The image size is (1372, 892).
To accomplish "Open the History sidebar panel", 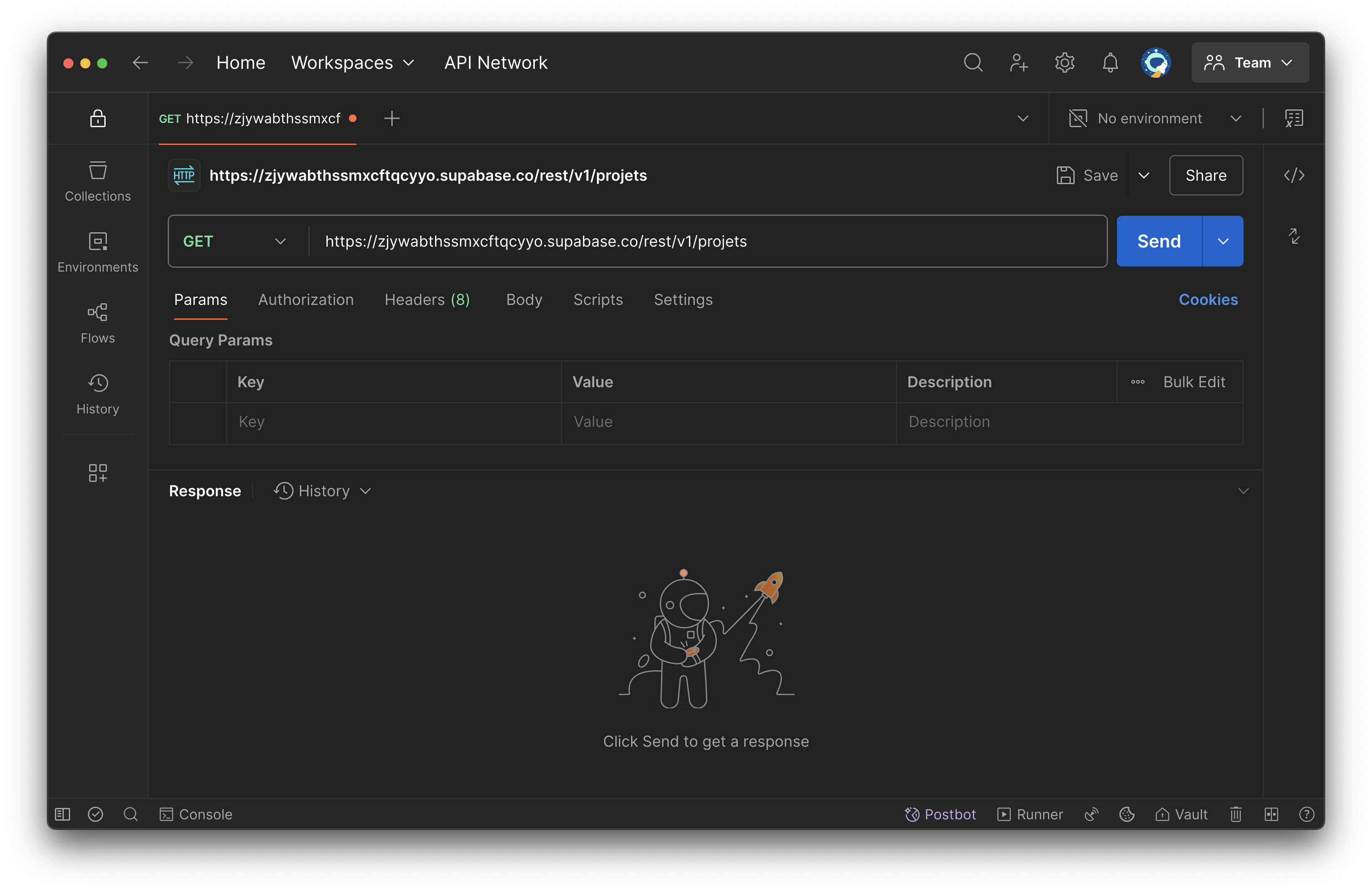I will click(x=98, y=394).
